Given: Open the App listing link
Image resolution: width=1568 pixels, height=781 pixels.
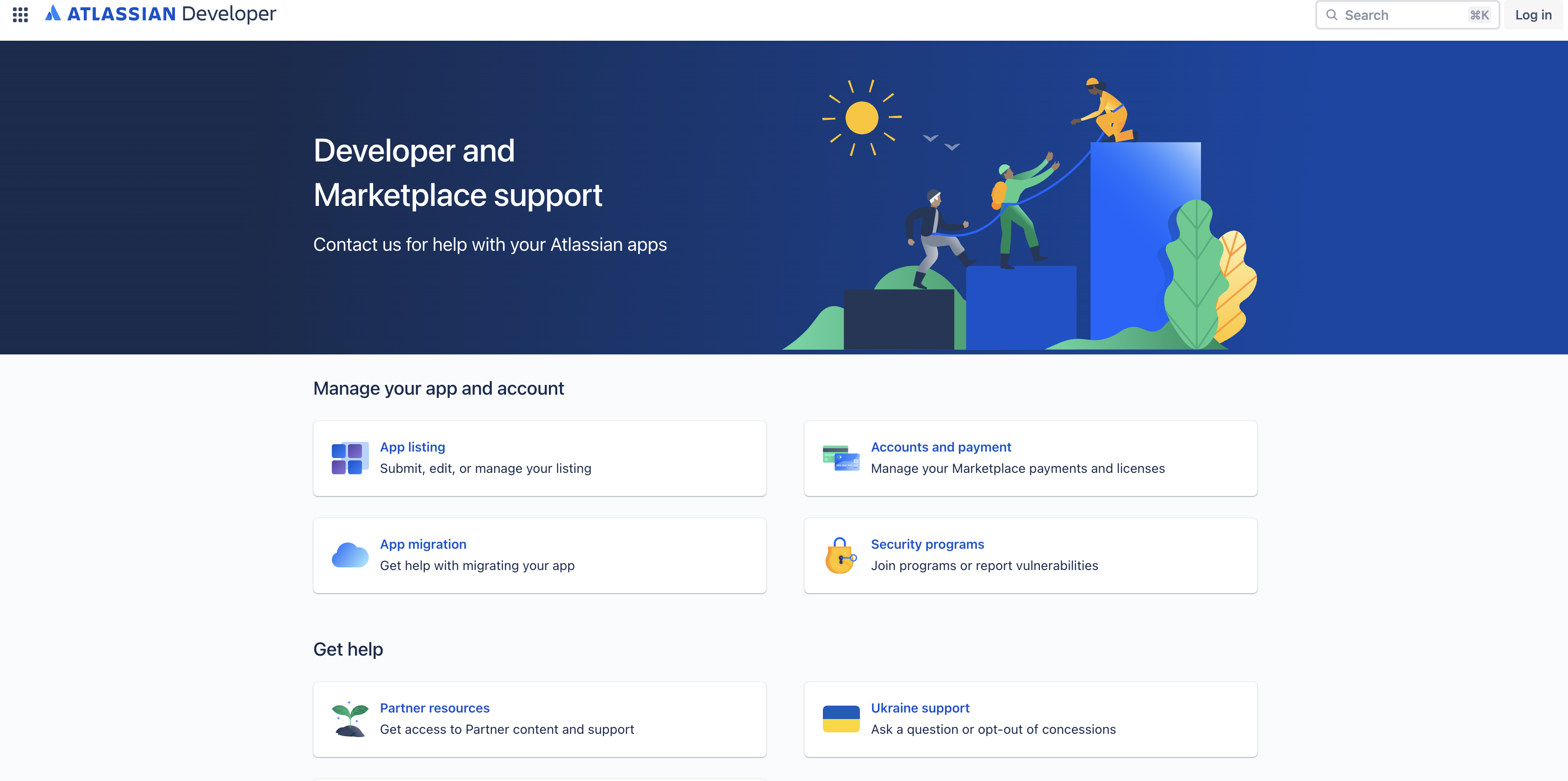Looking at the screenshot, I should 412,447.
